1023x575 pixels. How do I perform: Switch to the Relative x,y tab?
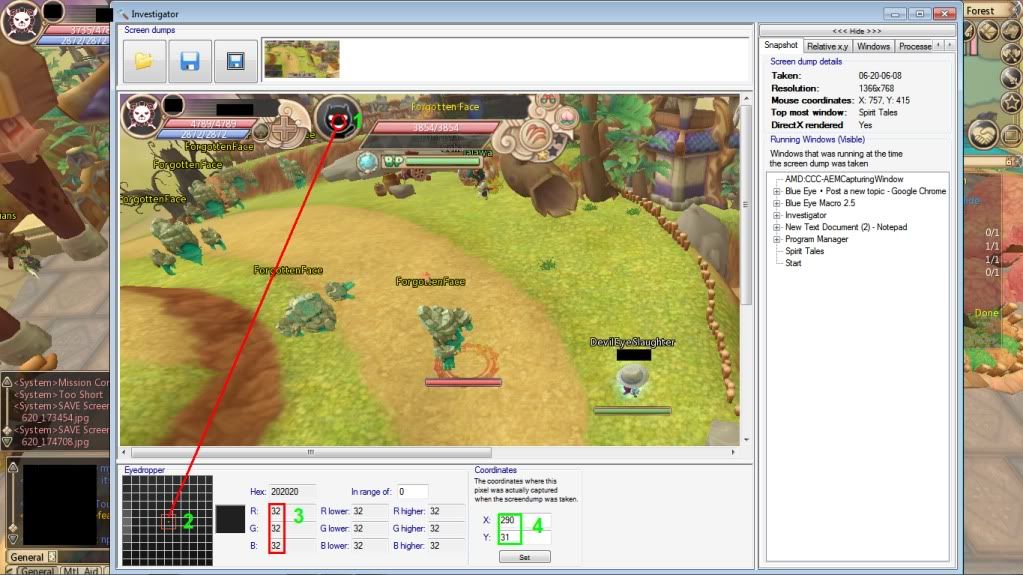[x=827, y=46]
